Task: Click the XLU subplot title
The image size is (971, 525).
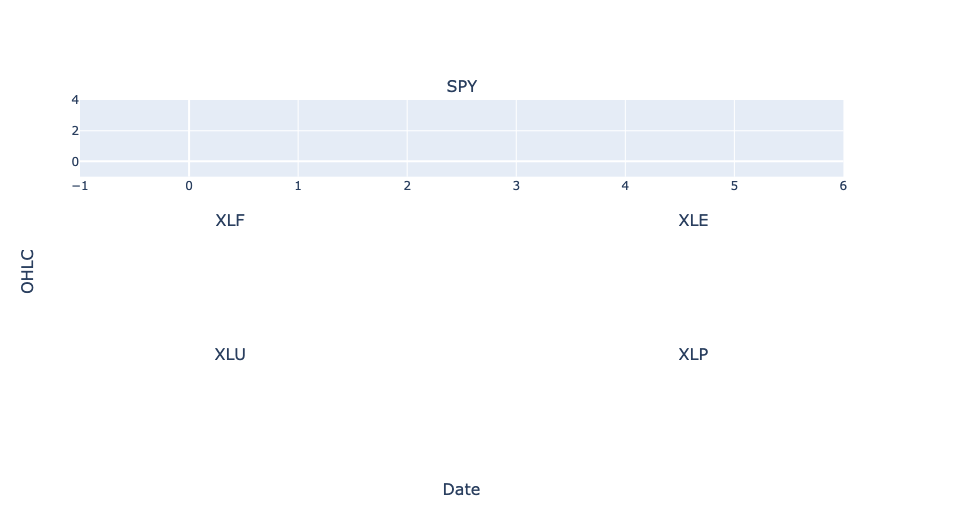Action: pyautogui.click(x=230, y=355)
